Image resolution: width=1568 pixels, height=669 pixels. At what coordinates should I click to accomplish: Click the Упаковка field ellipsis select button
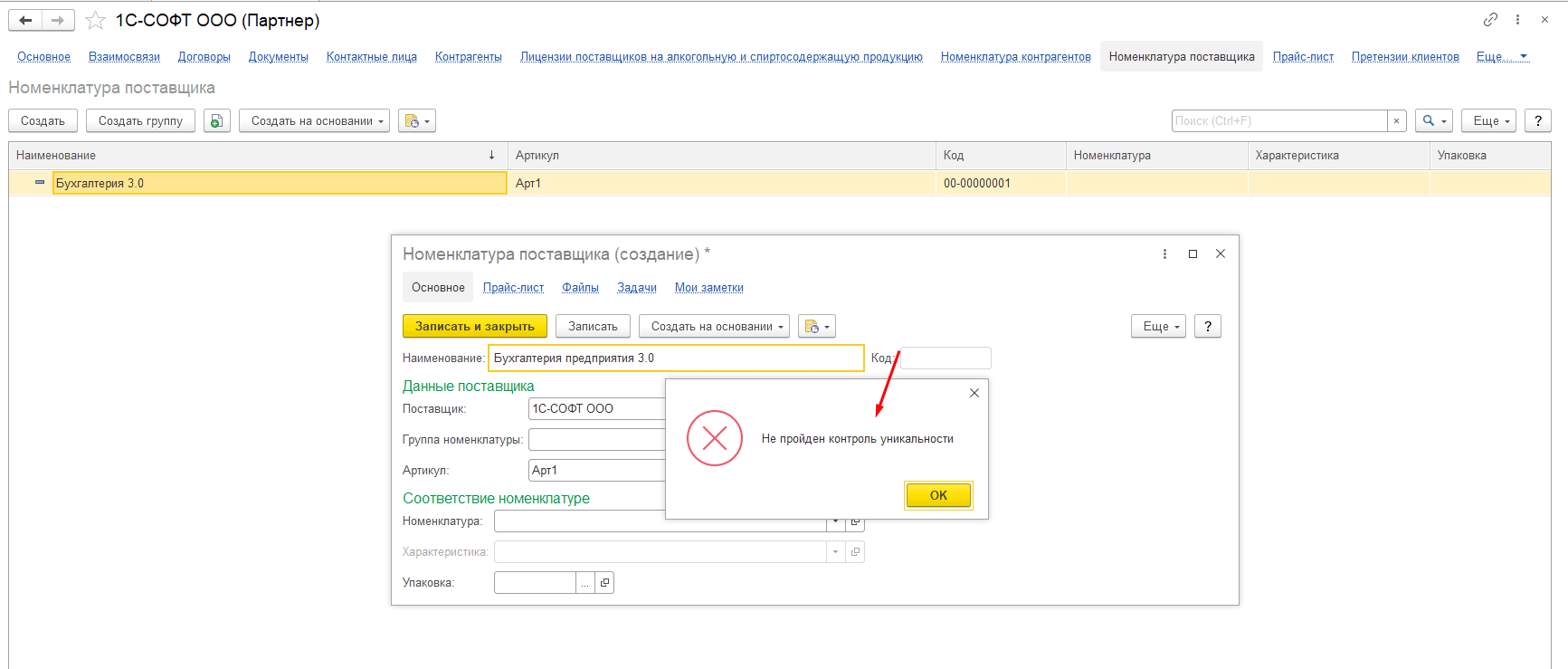tap(585, 582)
